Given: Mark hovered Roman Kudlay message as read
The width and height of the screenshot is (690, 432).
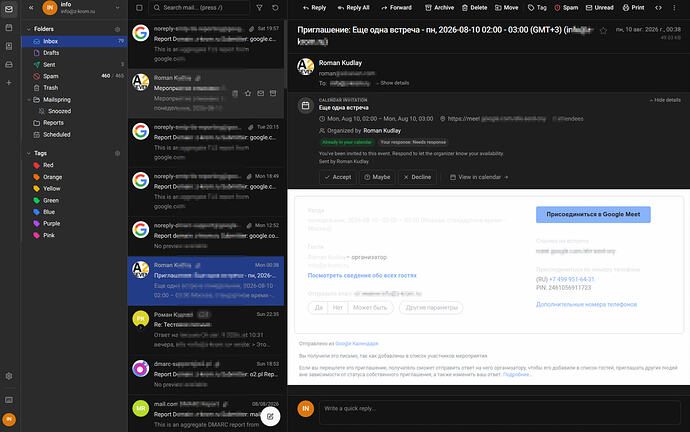Looking at the screenshot, I should (x=261, y=93).
